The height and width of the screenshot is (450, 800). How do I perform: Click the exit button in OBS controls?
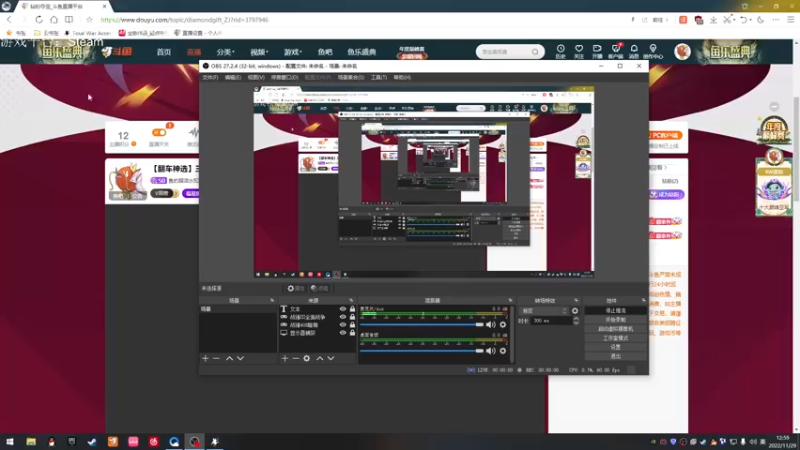pos(615,356)
